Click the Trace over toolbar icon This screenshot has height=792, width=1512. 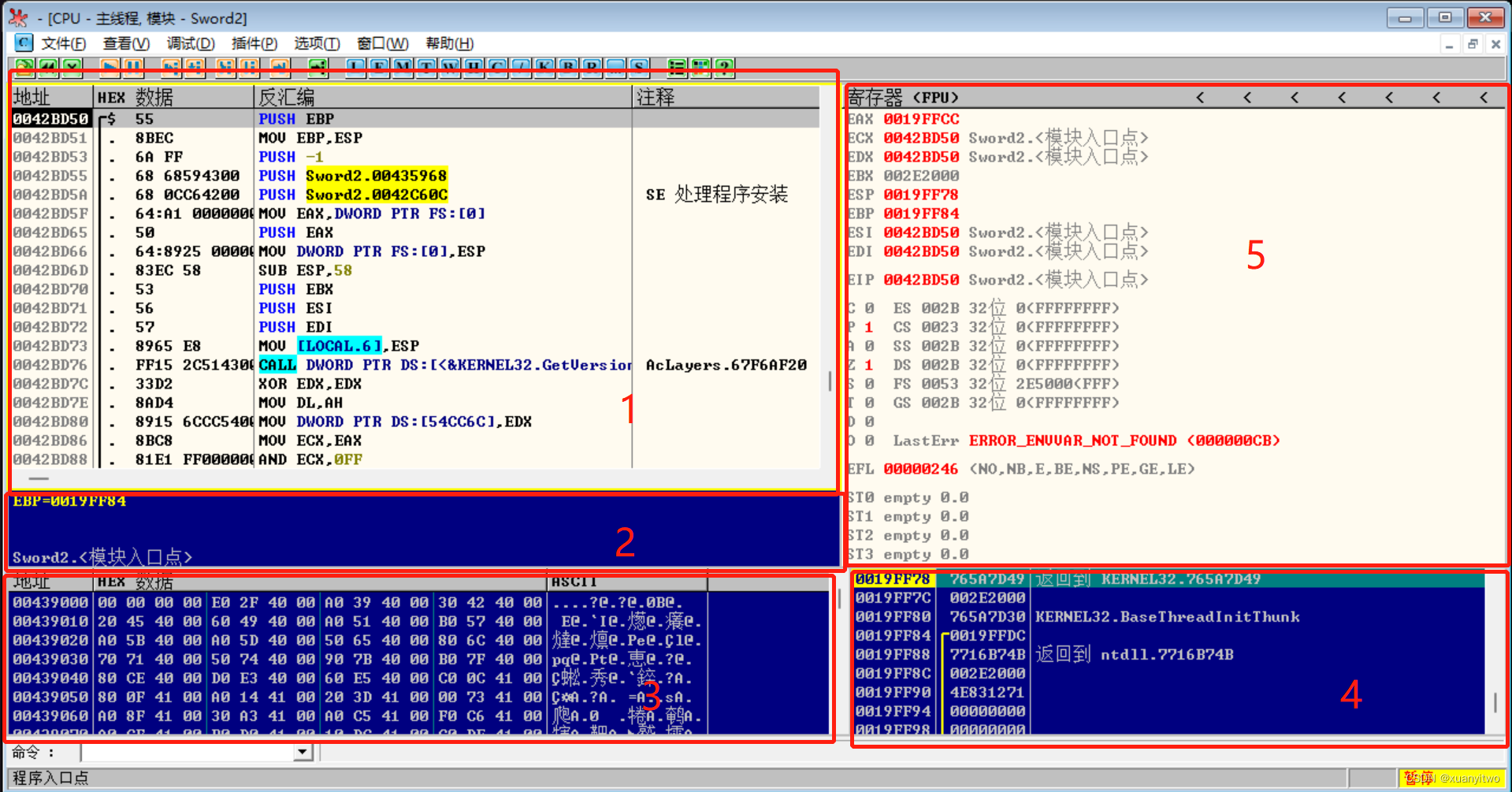coord(250,68)
